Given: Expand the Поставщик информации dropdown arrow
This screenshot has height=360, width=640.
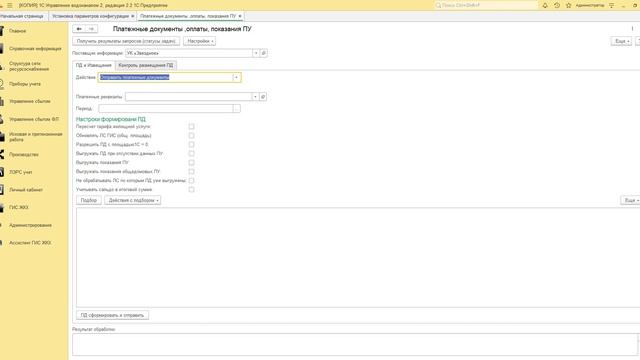Looking at the screenshot, I should click(x=256, y=53).
